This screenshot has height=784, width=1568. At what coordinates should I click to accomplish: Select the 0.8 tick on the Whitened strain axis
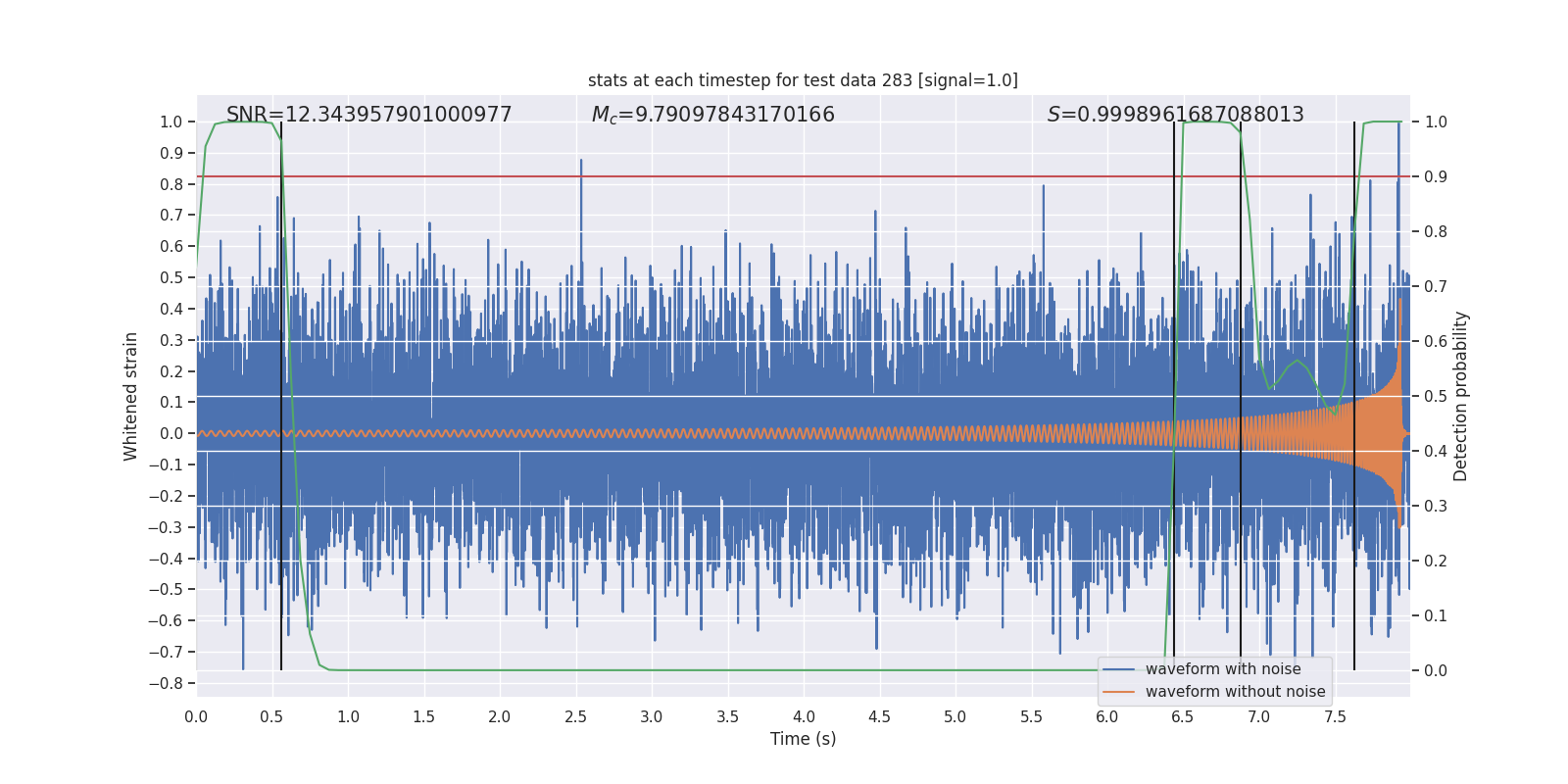pos(171,184)
